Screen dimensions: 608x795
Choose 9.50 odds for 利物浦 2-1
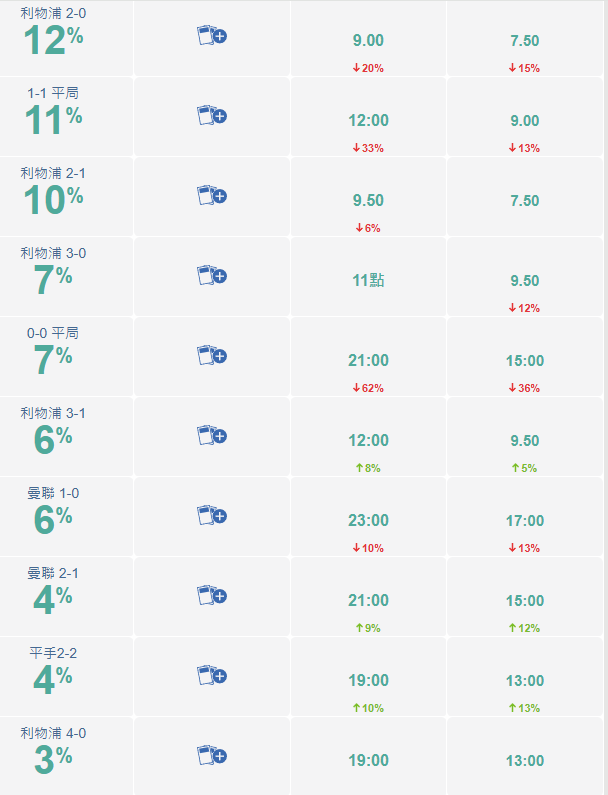(368, 200)
